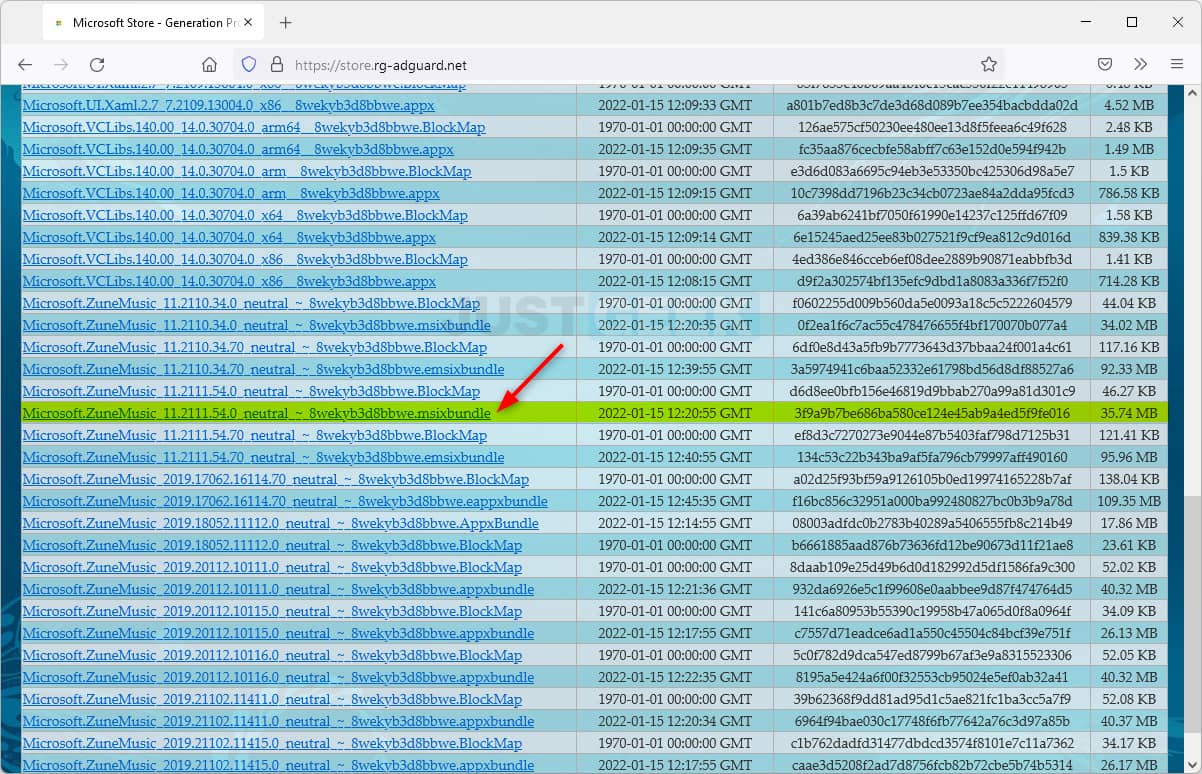Reload the page with the refresh icon
This screenshot has height=774, width=1202.
(97, 65)
